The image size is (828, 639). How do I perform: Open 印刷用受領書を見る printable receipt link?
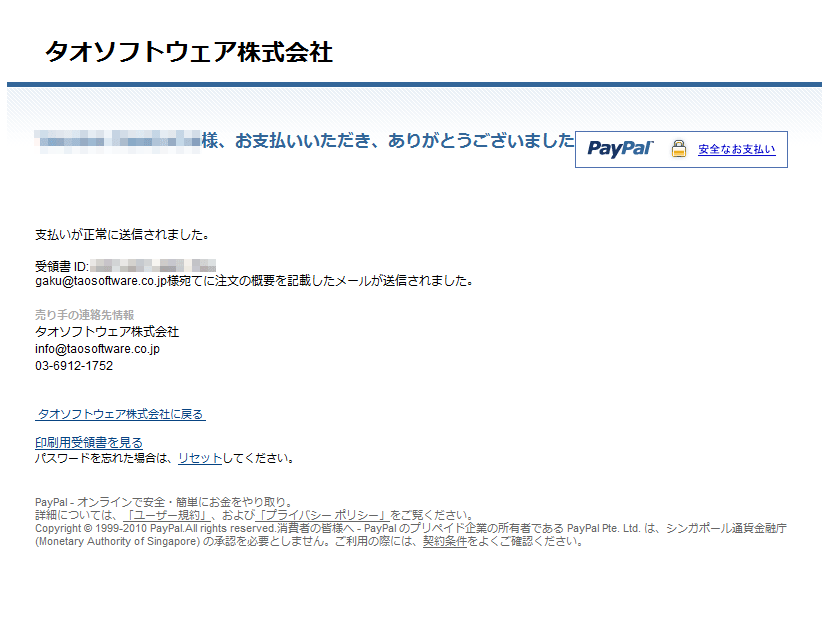89,443
